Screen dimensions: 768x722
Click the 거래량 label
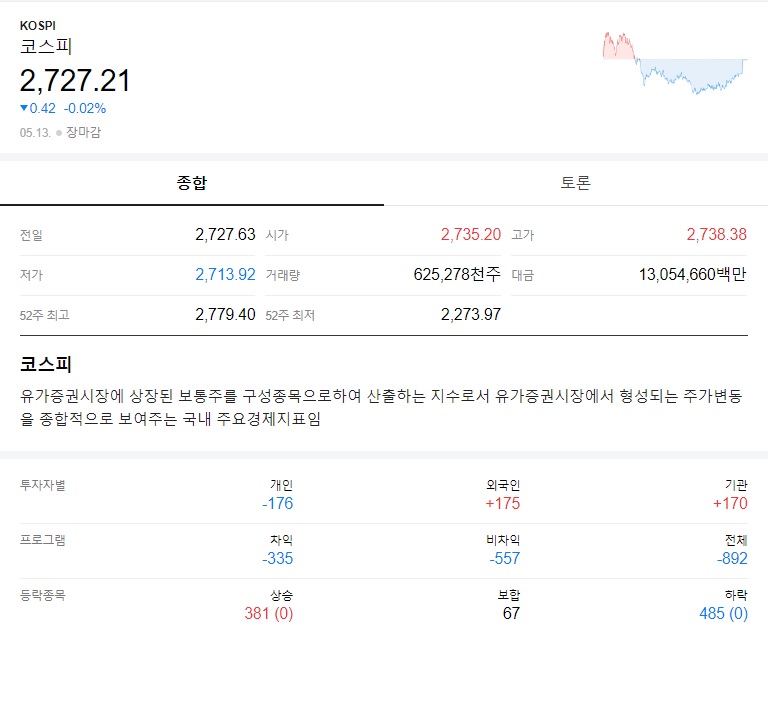coord(283,275)
